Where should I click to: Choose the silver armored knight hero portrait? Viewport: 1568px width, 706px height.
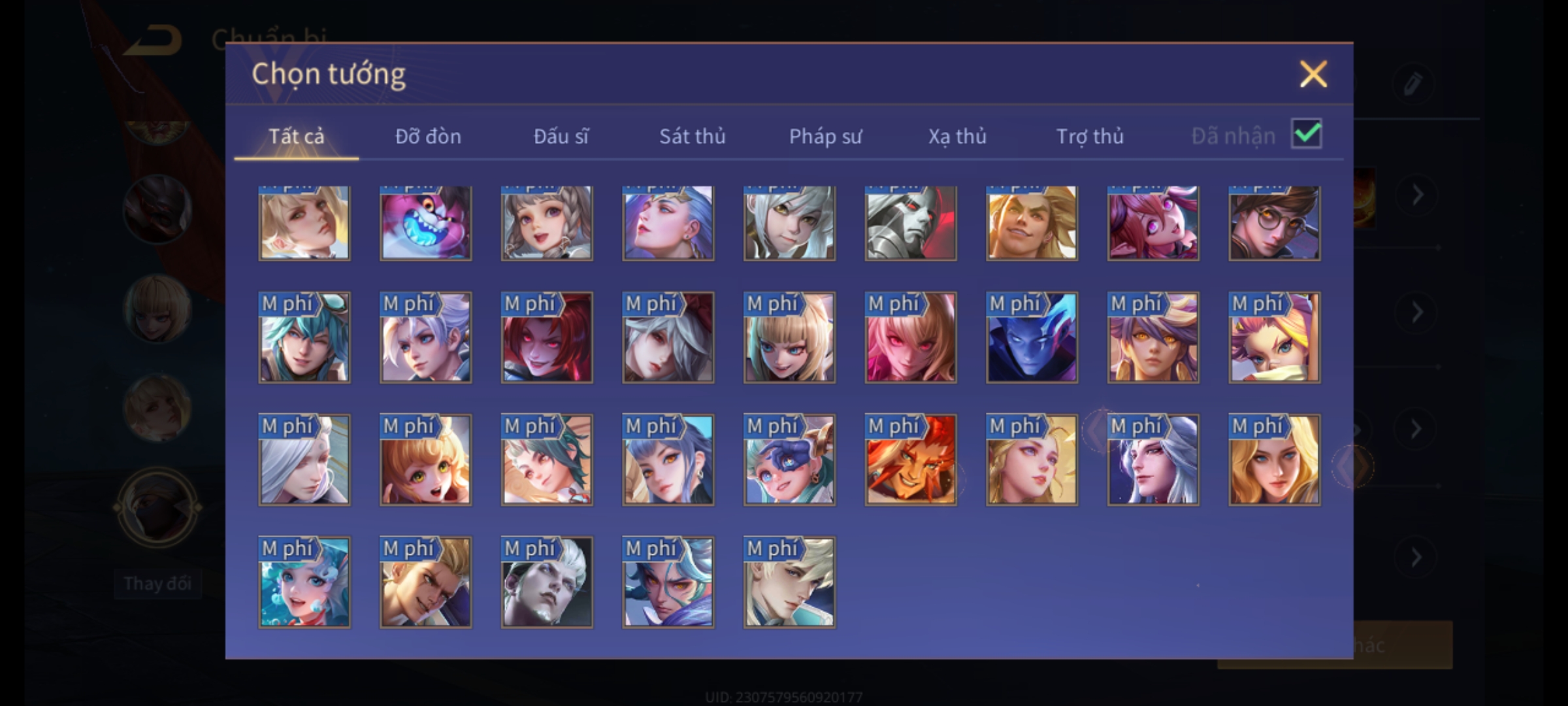coord(910,223)
